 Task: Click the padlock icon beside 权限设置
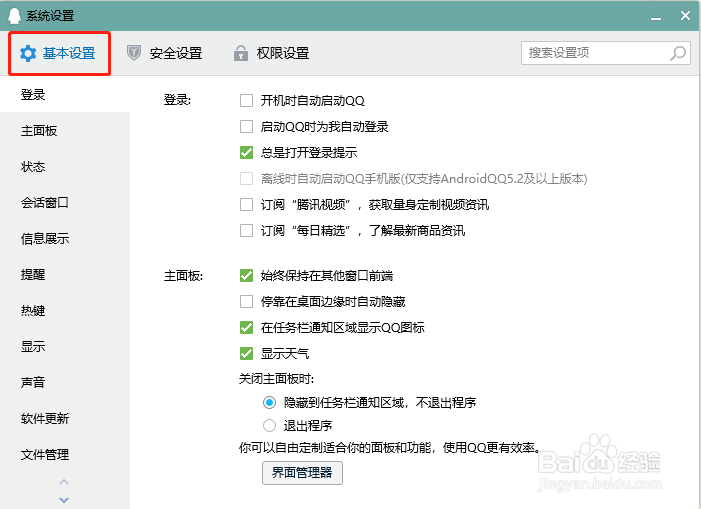tap(241, 53)
